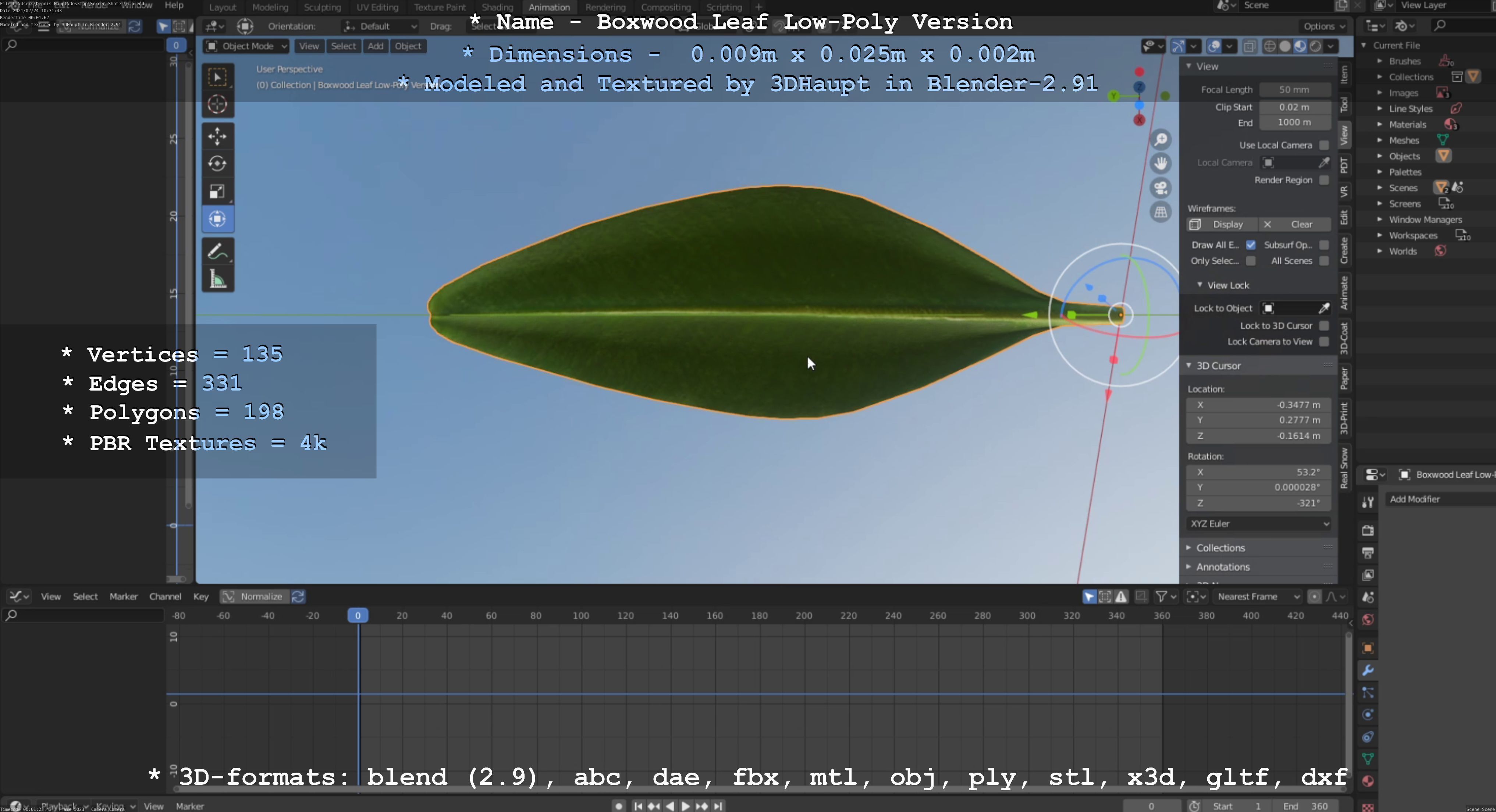Enable Lock Camera to View checkbox
This screenshot has height=812, width=1496.
click(1324, 341)
